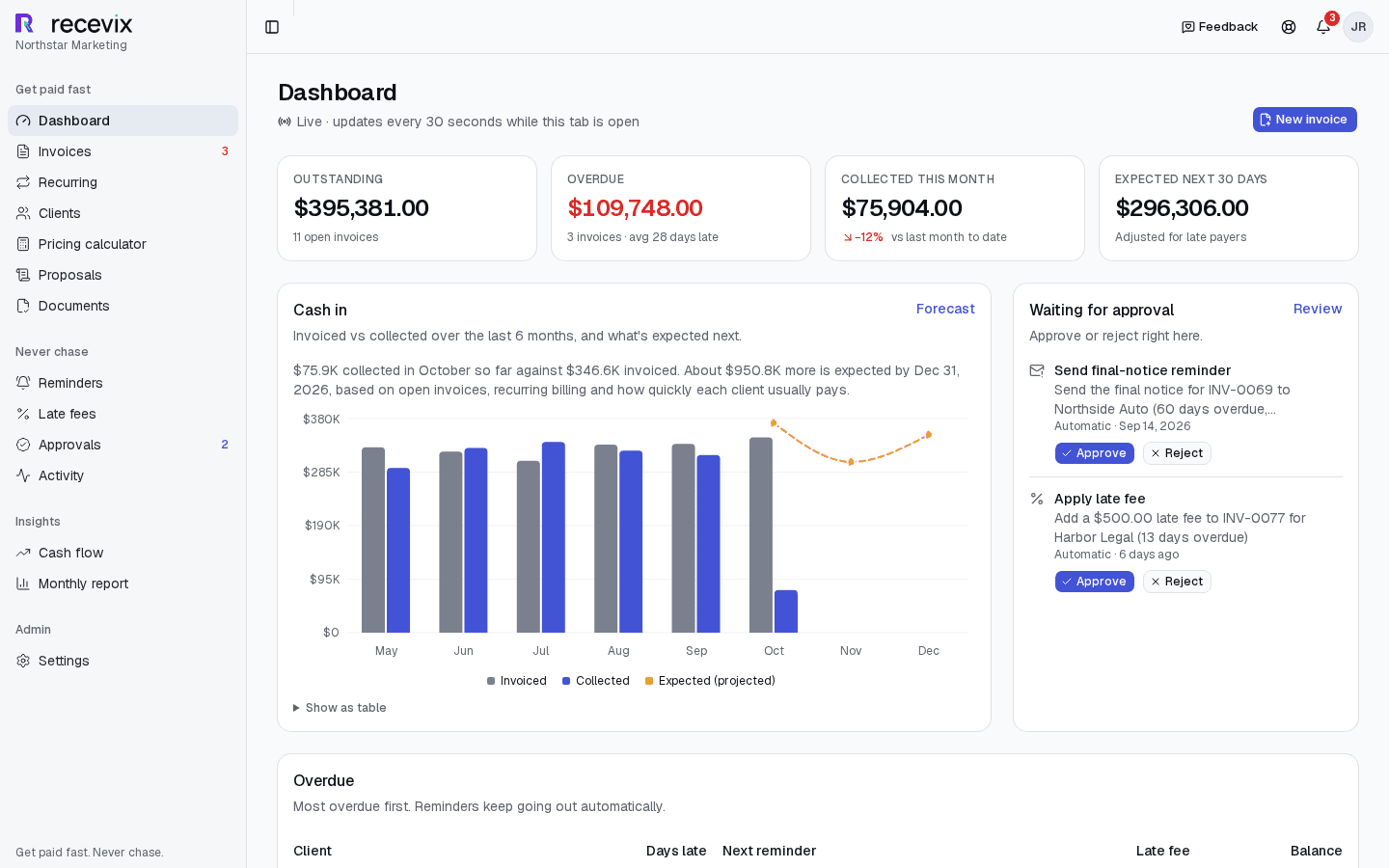This screenshot has height=868, width=1389.
Task: Click the Invoices badge count 3
Action: [x=225, y=151]
